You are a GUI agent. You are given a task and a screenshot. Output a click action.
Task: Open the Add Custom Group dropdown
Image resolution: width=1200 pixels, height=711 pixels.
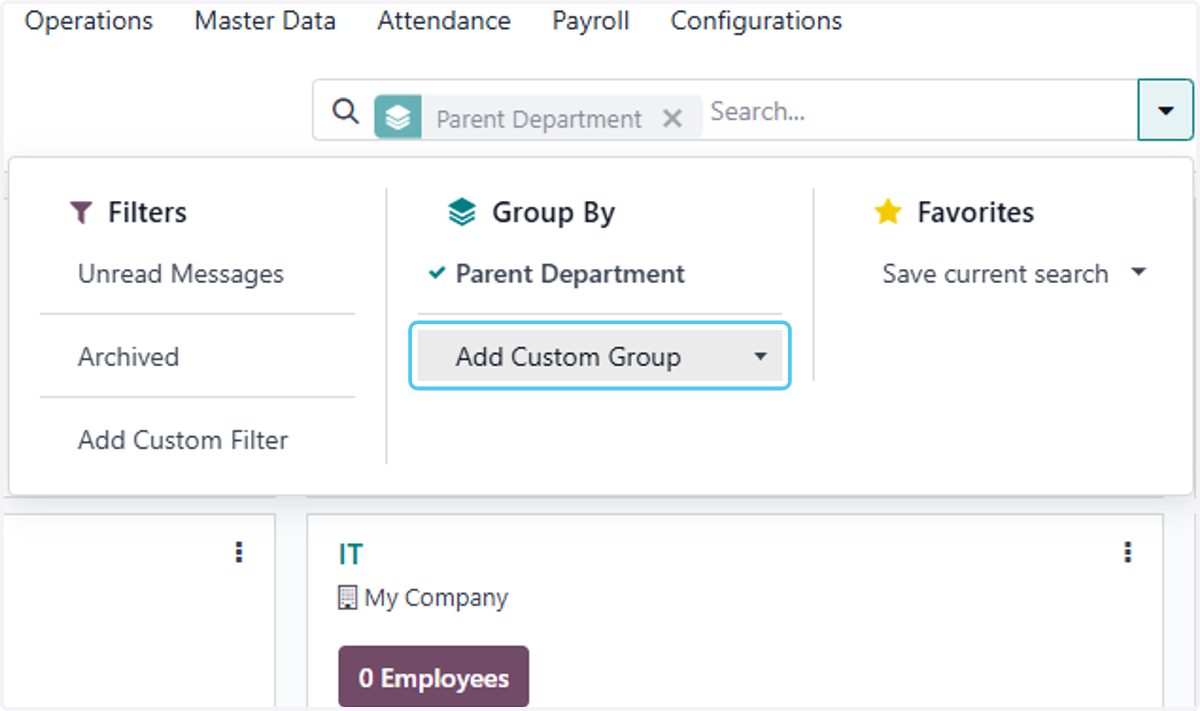600,357
